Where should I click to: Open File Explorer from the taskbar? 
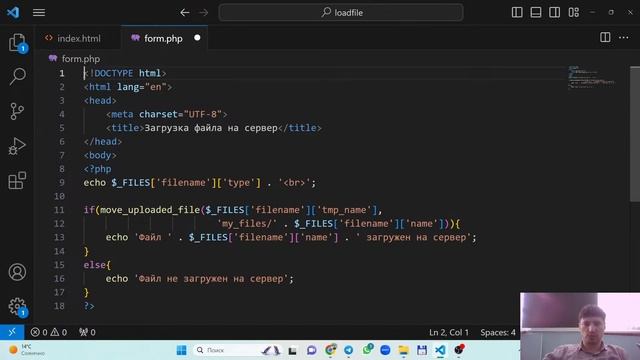[403, 350]
